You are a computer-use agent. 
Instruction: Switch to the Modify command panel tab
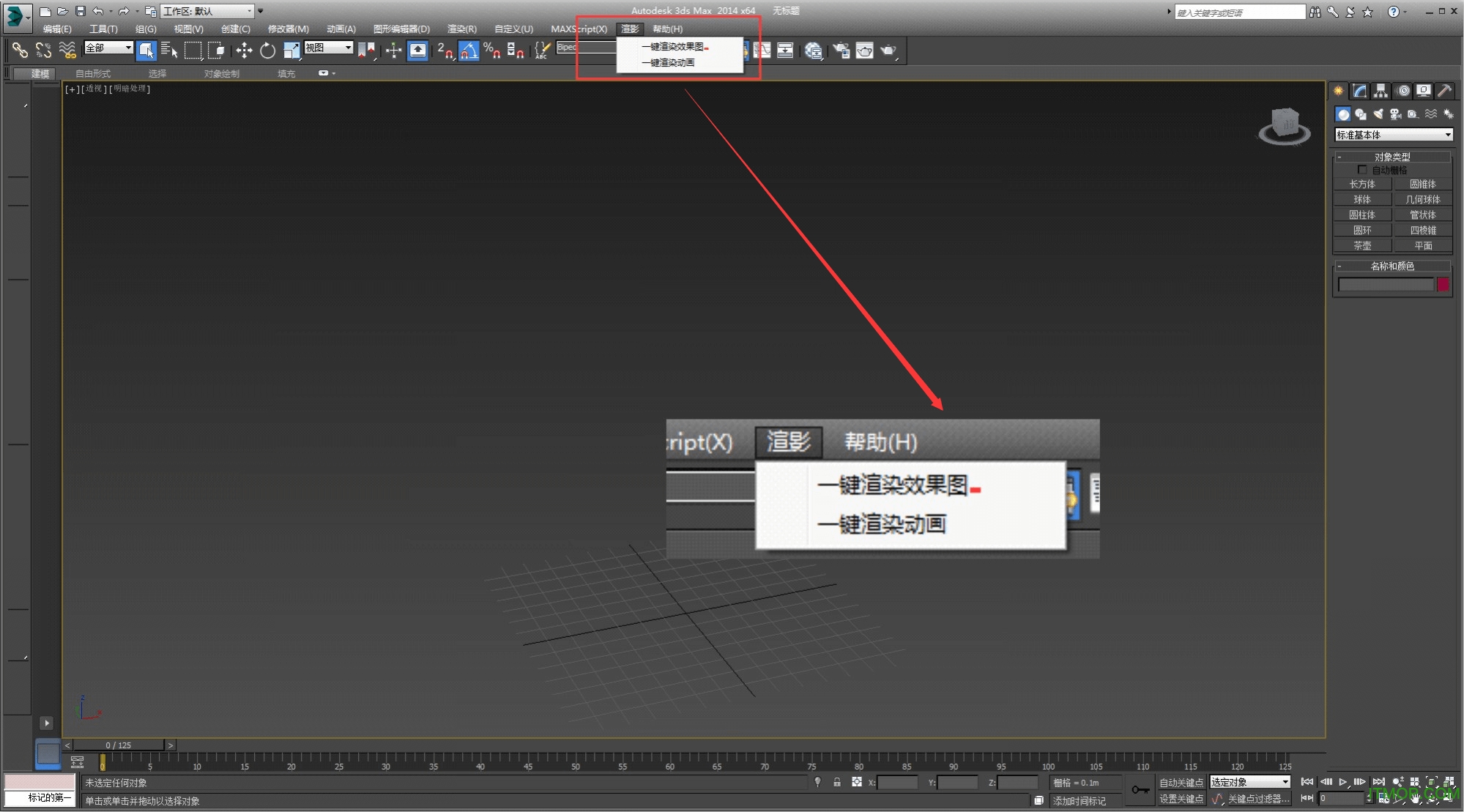pyautogui.click(x=1360, y=91)
